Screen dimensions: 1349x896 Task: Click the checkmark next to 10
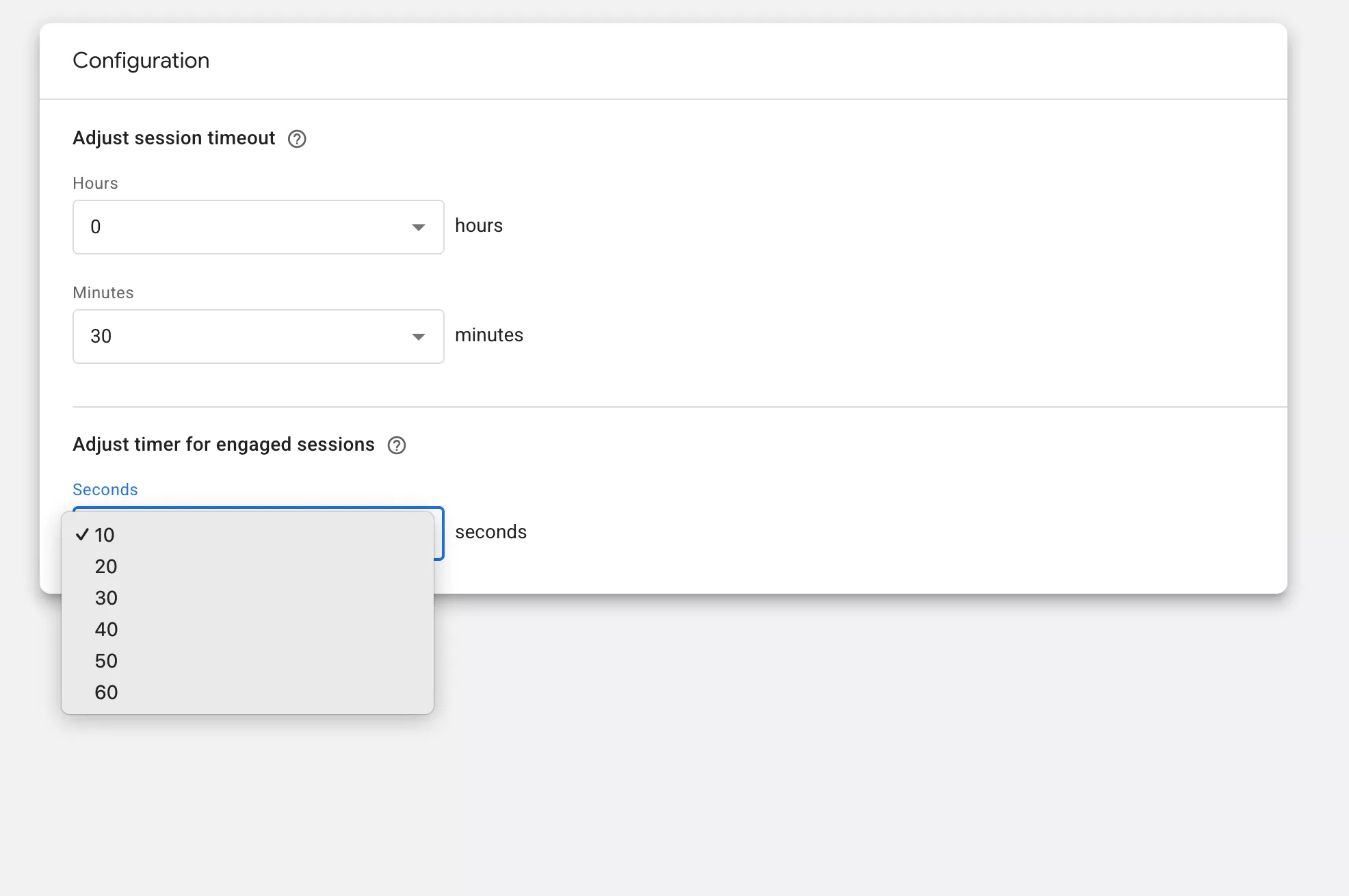(82, 535)
